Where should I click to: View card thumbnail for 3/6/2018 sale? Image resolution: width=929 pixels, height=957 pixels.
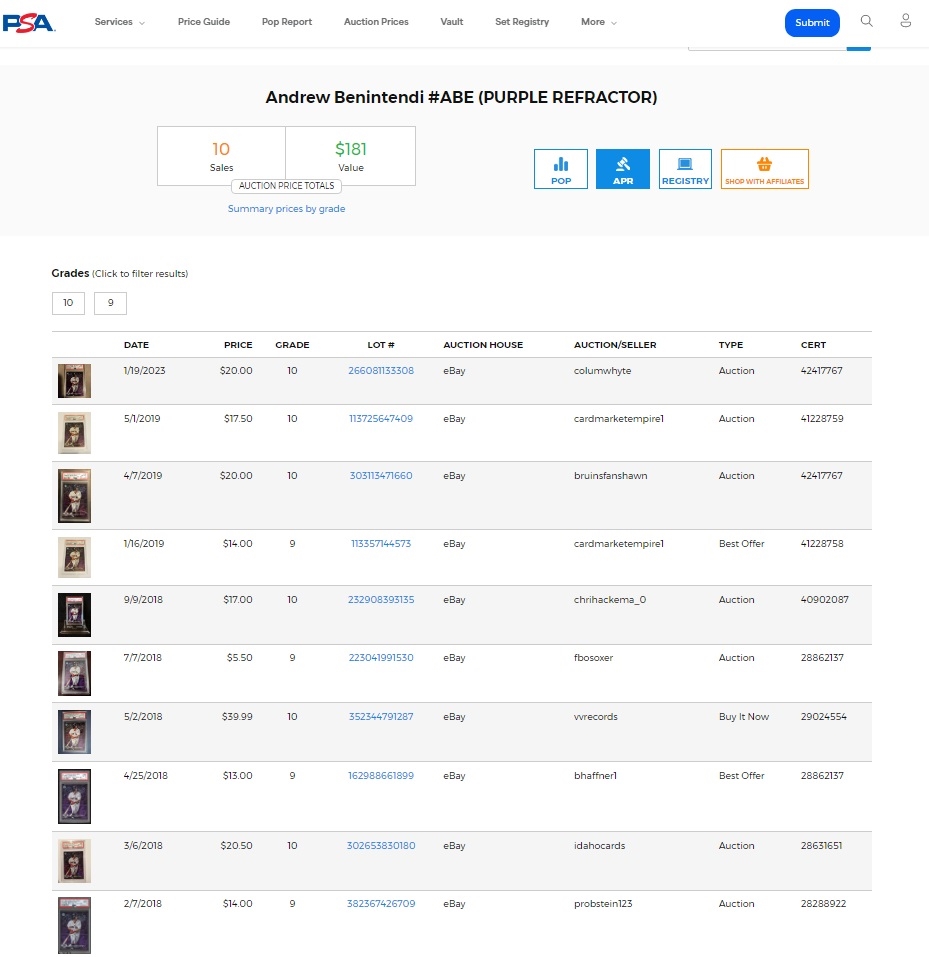[74, 861]
